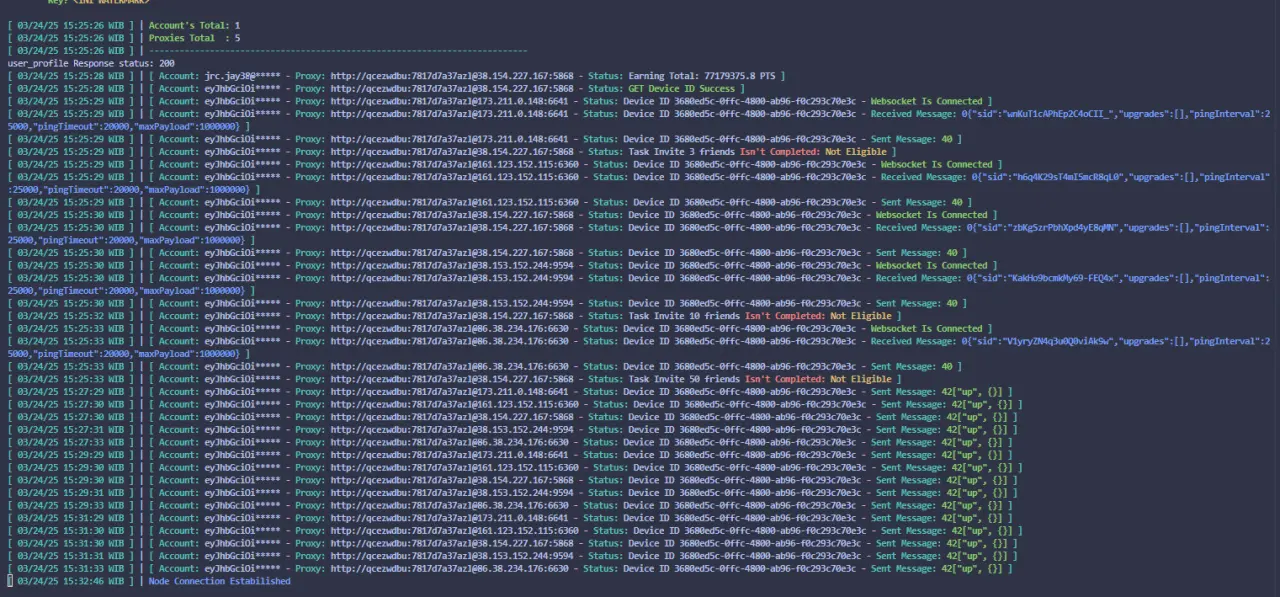Screen dimensions: 1280x597
Task: Click the sid value "KakHo9bcmkMy69-FEQ4x"
Action: click(x=1061, y=278)
